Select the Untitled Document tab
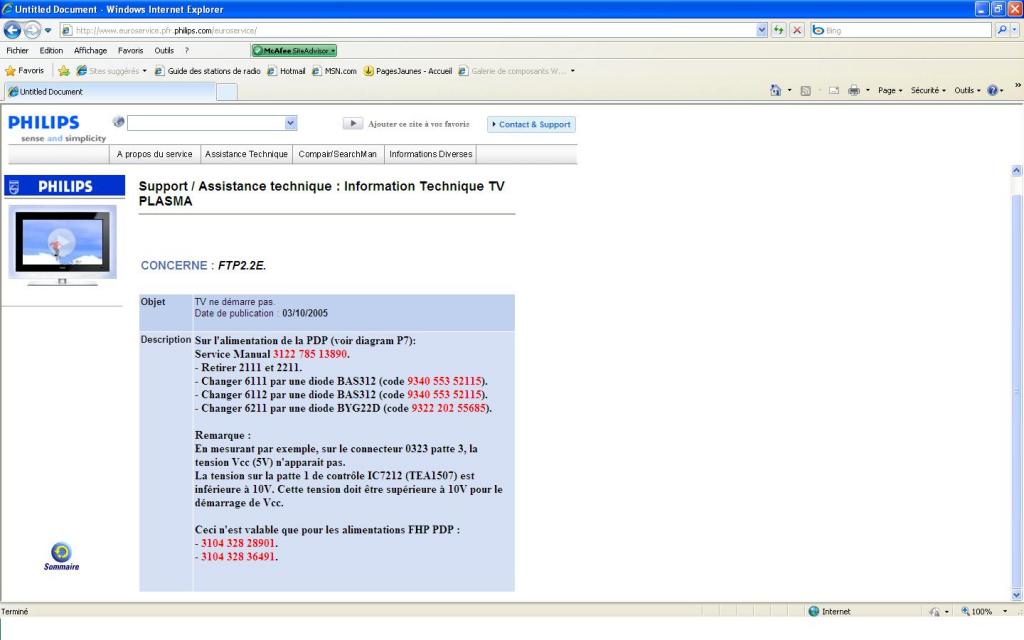The height and width of the screenshot is (640, 1024). click(x=110, y=91)
